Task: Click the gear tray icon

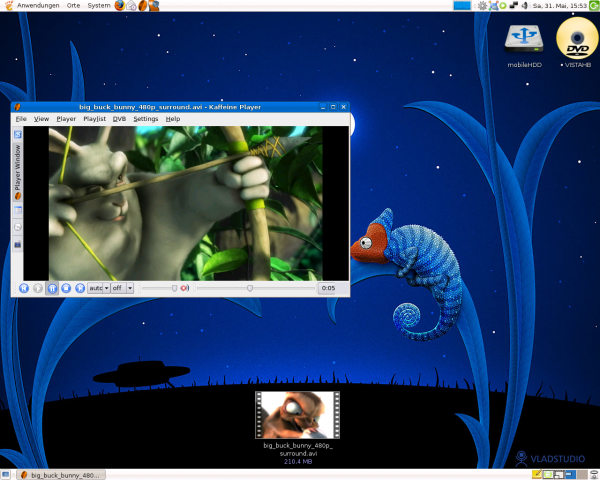Action: (483, 6)
